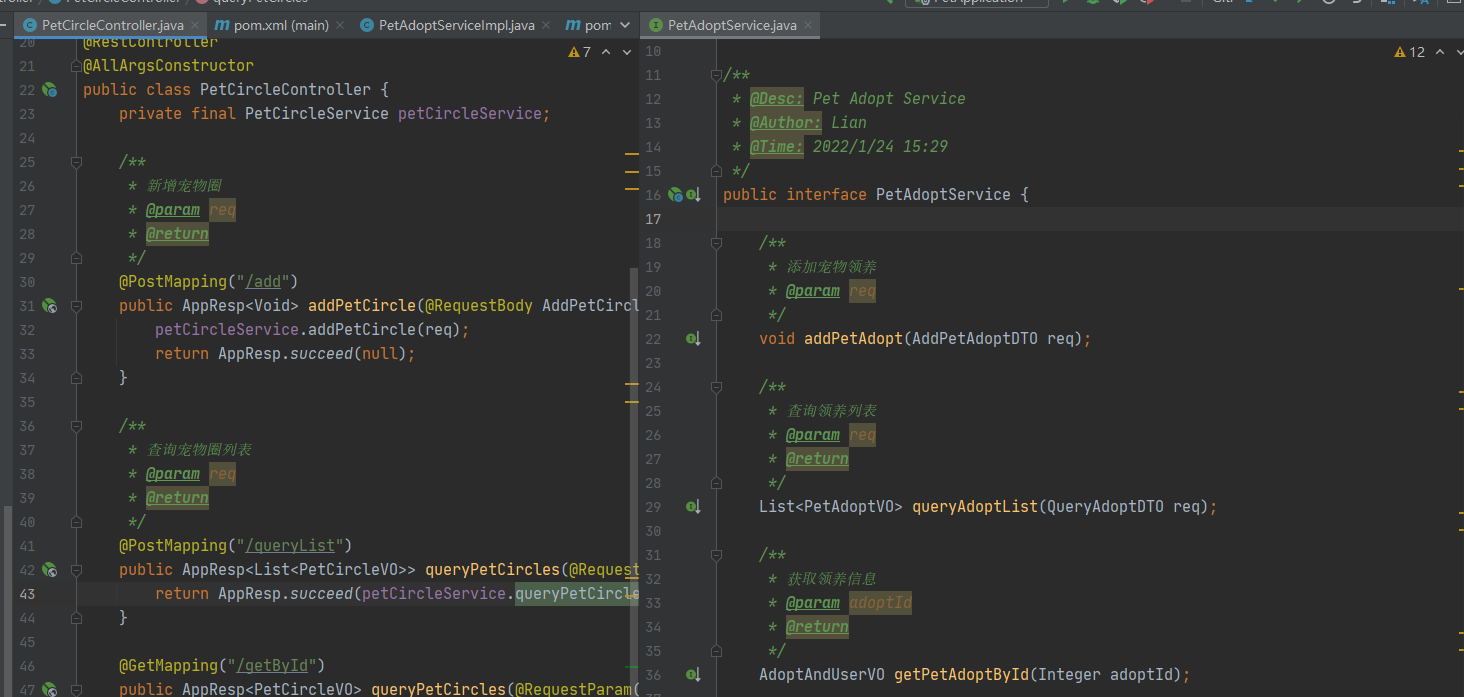Click yellow warning stripe mark beside left line 25
The height and width of the screenshot is (697, 1464).
(631, 155)
